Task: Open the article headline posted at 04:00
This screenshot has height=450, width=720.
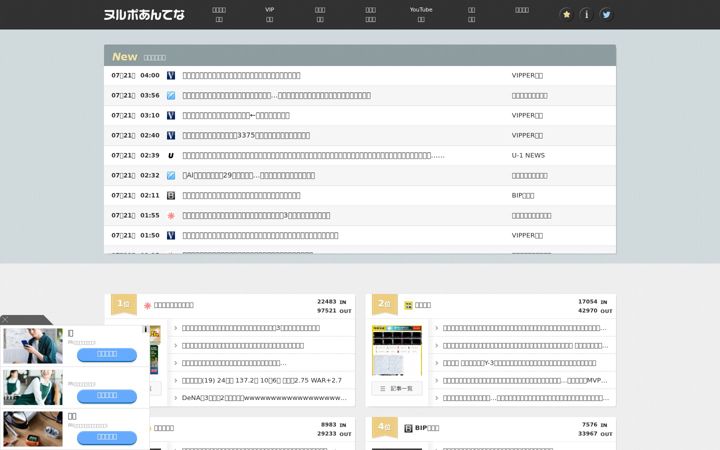Action: pos(242,75)
